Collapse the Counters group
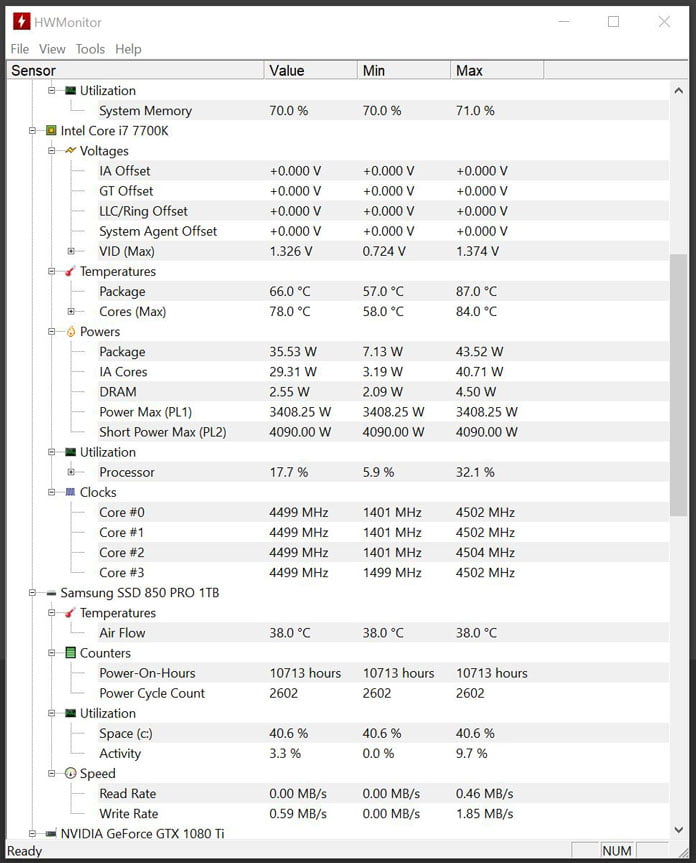This screenshot has width=696, height=863. pos(52,653)
